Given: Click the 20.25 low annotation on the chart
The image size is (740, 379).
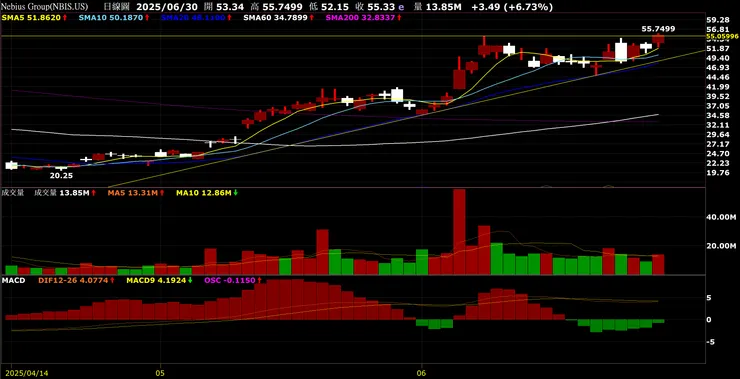Looking at the screenshot, I should [x=61, y=175].
